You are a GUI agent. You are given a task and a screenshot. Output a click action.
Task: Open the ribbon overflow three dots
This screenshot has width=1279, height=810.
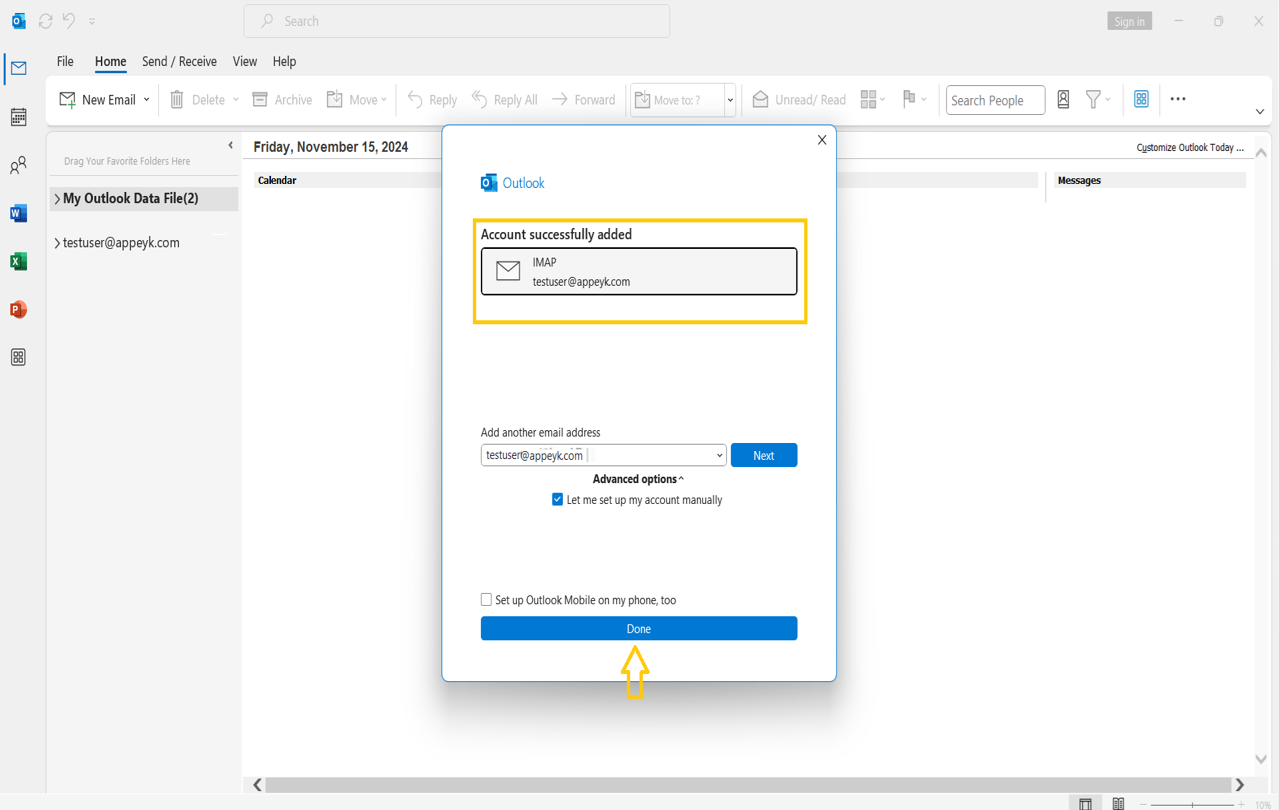tap(1178, 99)
